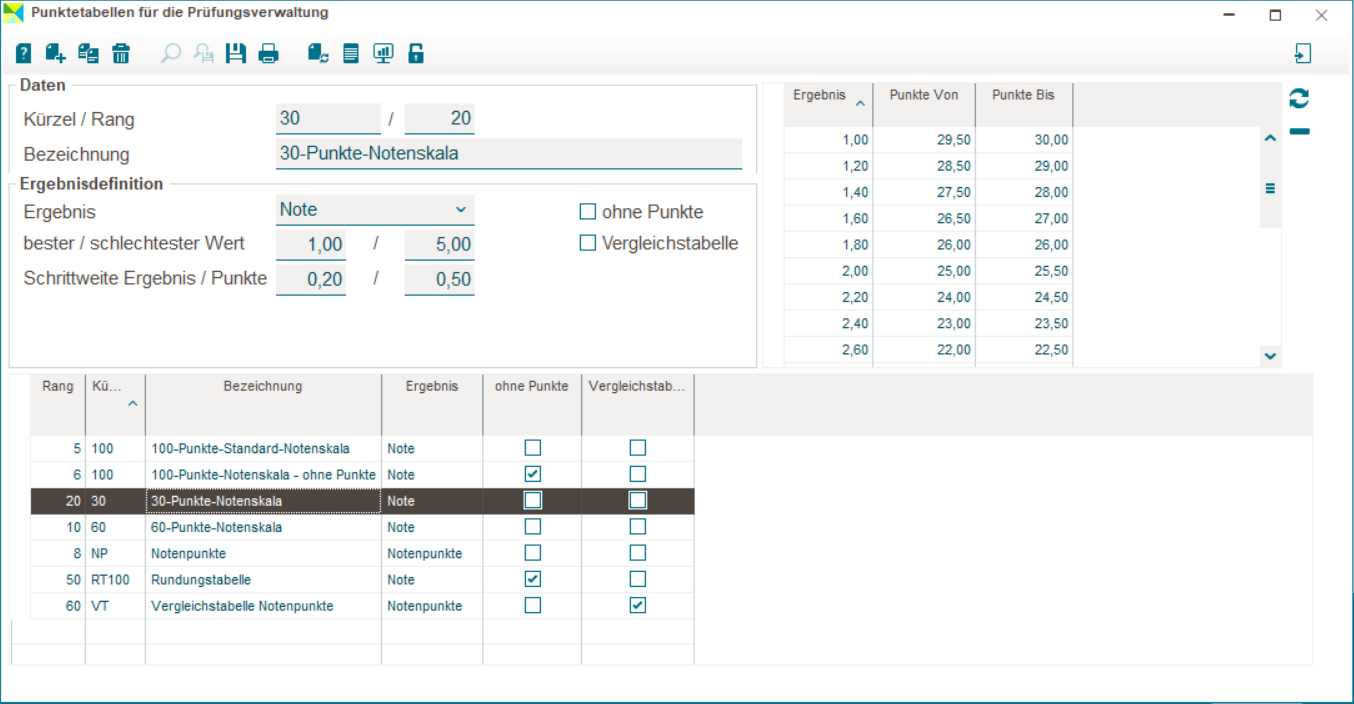Uncheck 'ohne Punkte' for the Rundungstabelle row

pyautogui.click(x=533, y=579)
